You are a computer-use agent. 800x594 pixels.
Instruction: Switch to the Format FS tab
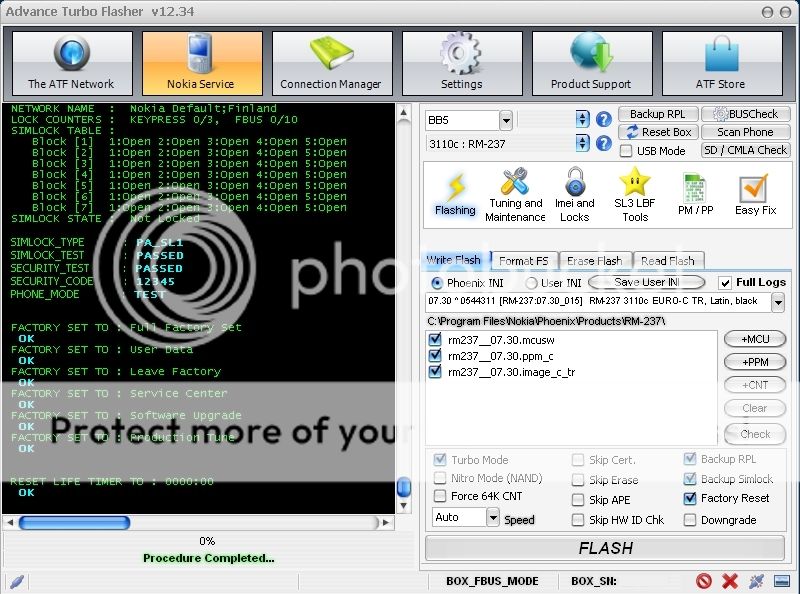click(x=524, y=261)
